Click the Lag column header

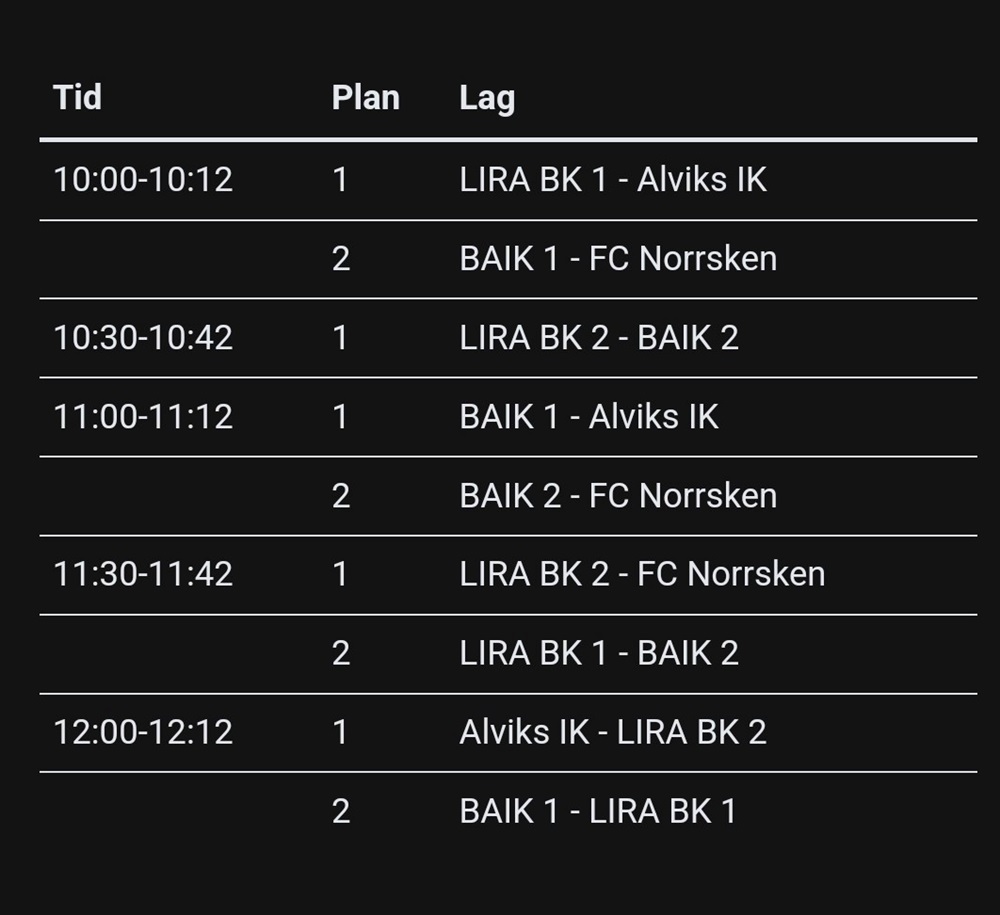487,98
